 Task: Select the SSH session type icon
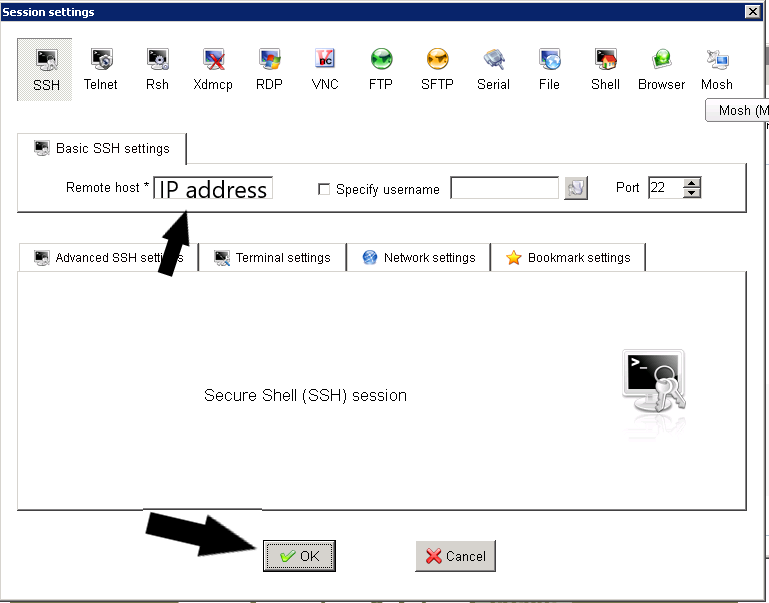(45, 70)
